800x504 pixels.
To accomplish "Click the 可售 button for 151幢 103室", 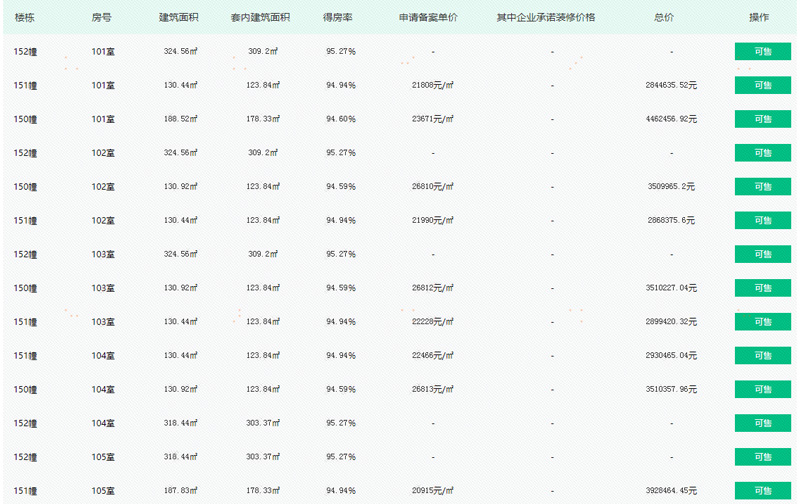I will coord(763,322).
